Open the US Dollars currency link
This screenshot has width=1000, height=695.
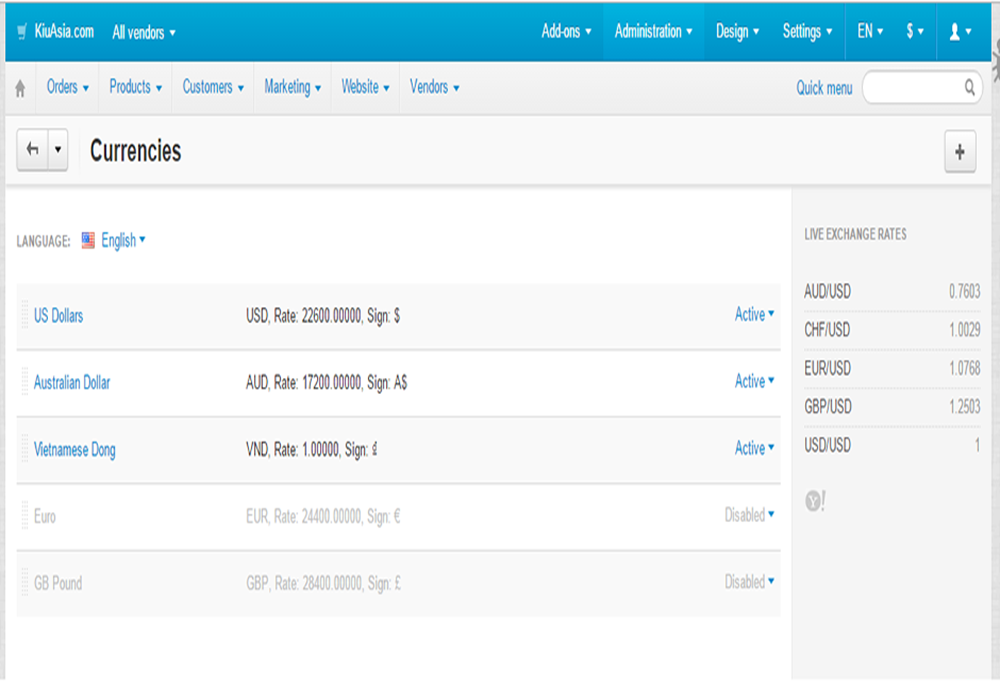click(59, 316)
